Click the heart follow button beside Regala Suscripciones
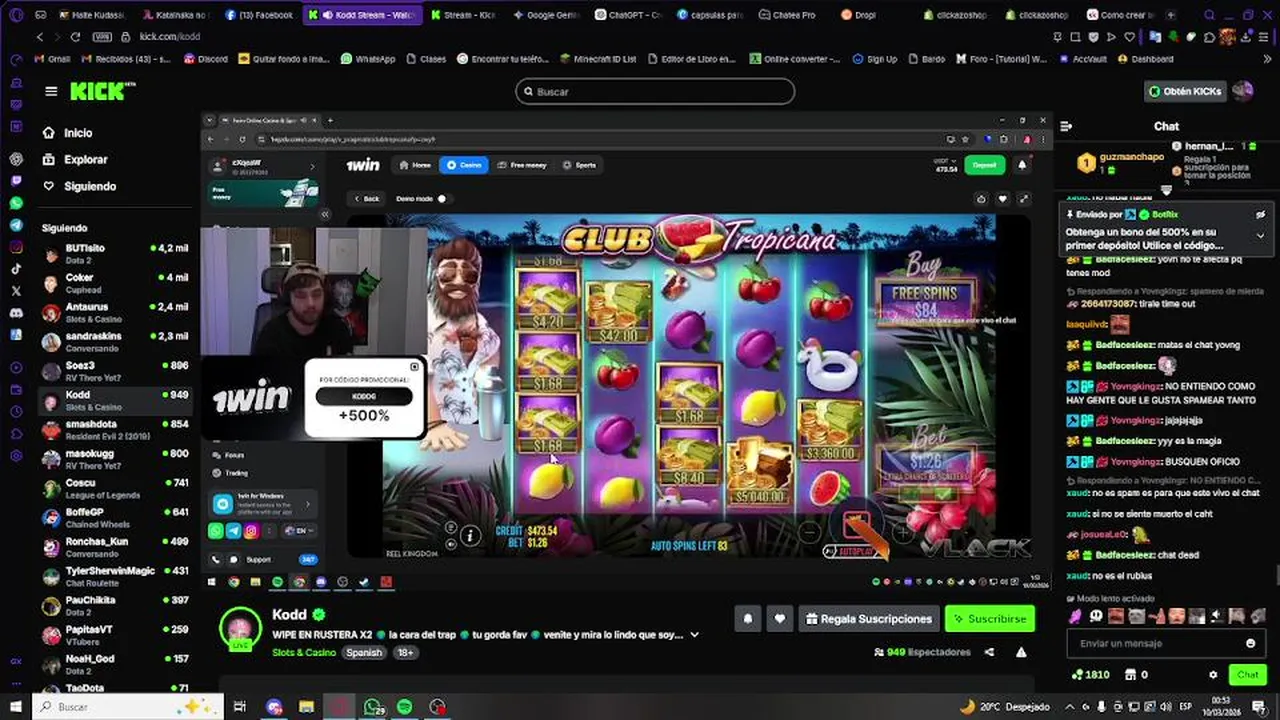The height and width of the screenshot is (720, 1280). 780,619
